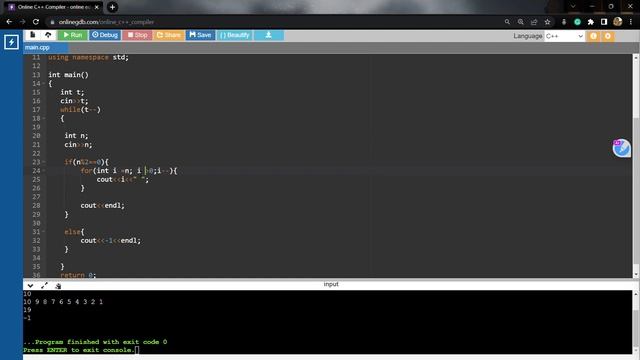Download the code with the download icon
Screen dimensions: 640x360
point(269,35)
